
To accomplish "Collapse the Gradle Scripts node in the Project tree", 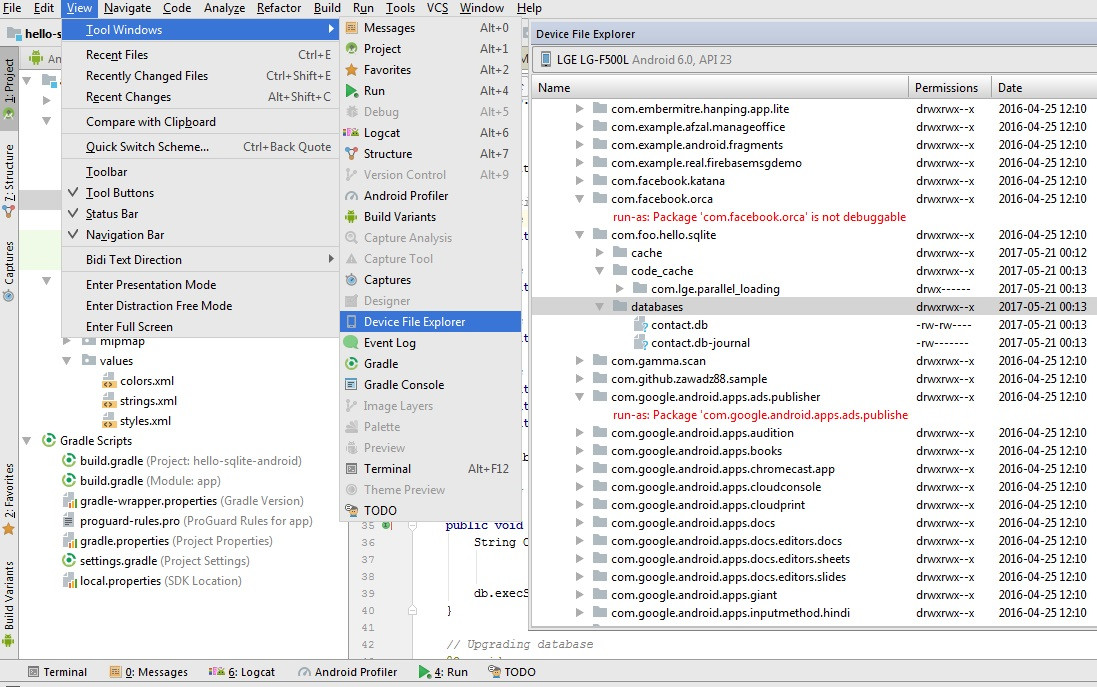I will tap(27, 440).
